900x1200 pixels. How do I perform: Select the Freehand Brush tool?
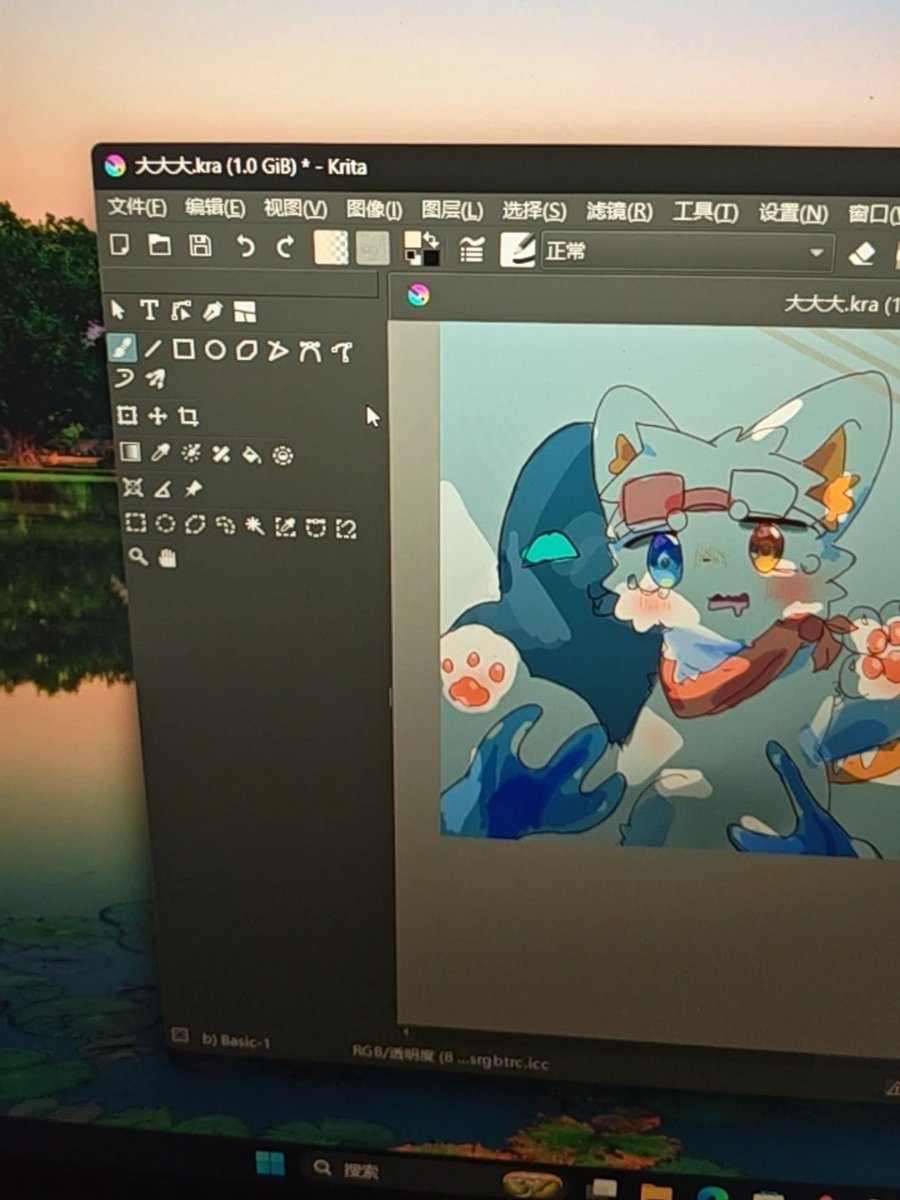pyautogui.click(x=121, y=348)
